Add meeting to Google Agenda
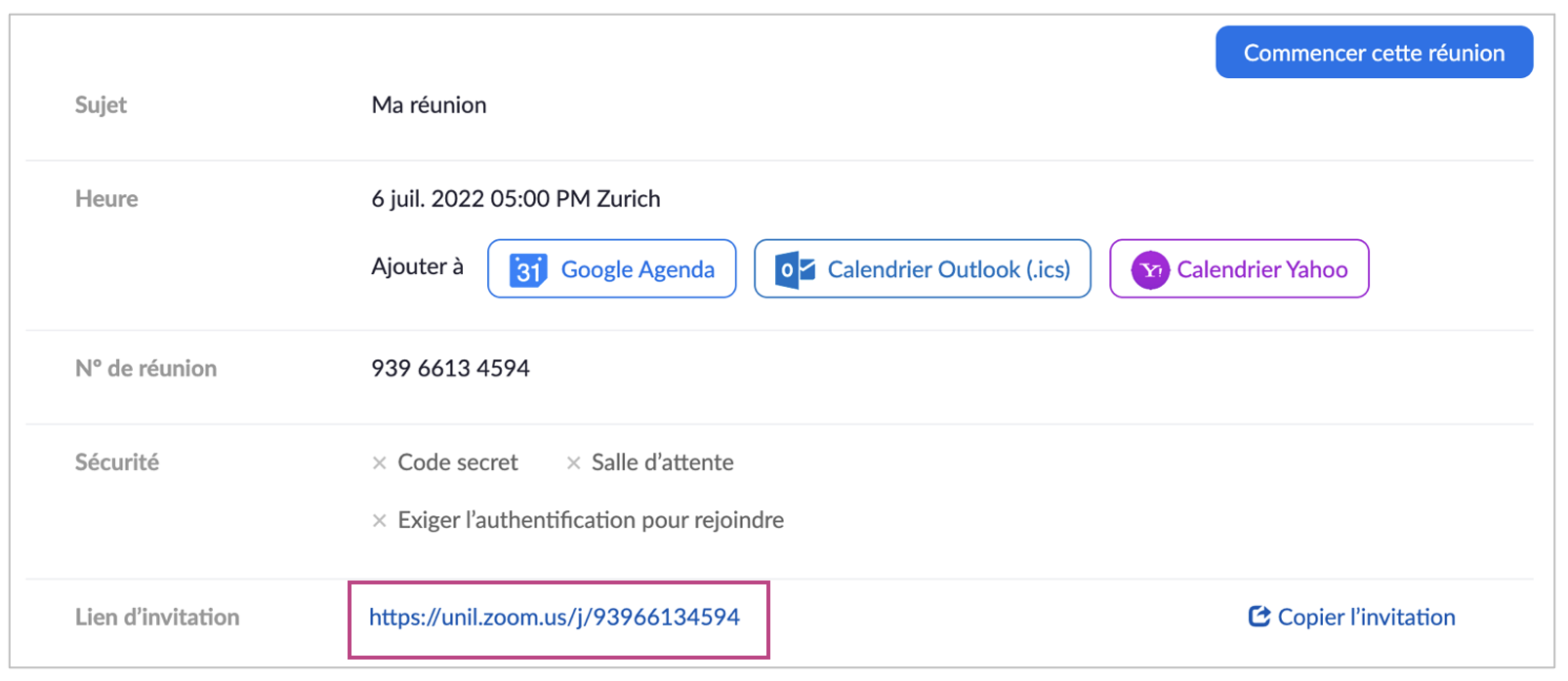 [637, 269]
